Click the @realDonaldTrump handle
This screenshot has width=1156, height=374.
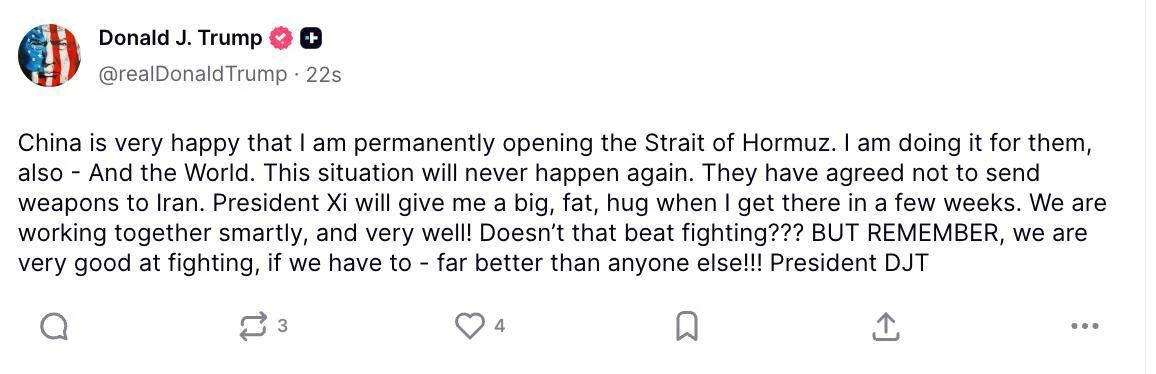[x=192, y=75]
